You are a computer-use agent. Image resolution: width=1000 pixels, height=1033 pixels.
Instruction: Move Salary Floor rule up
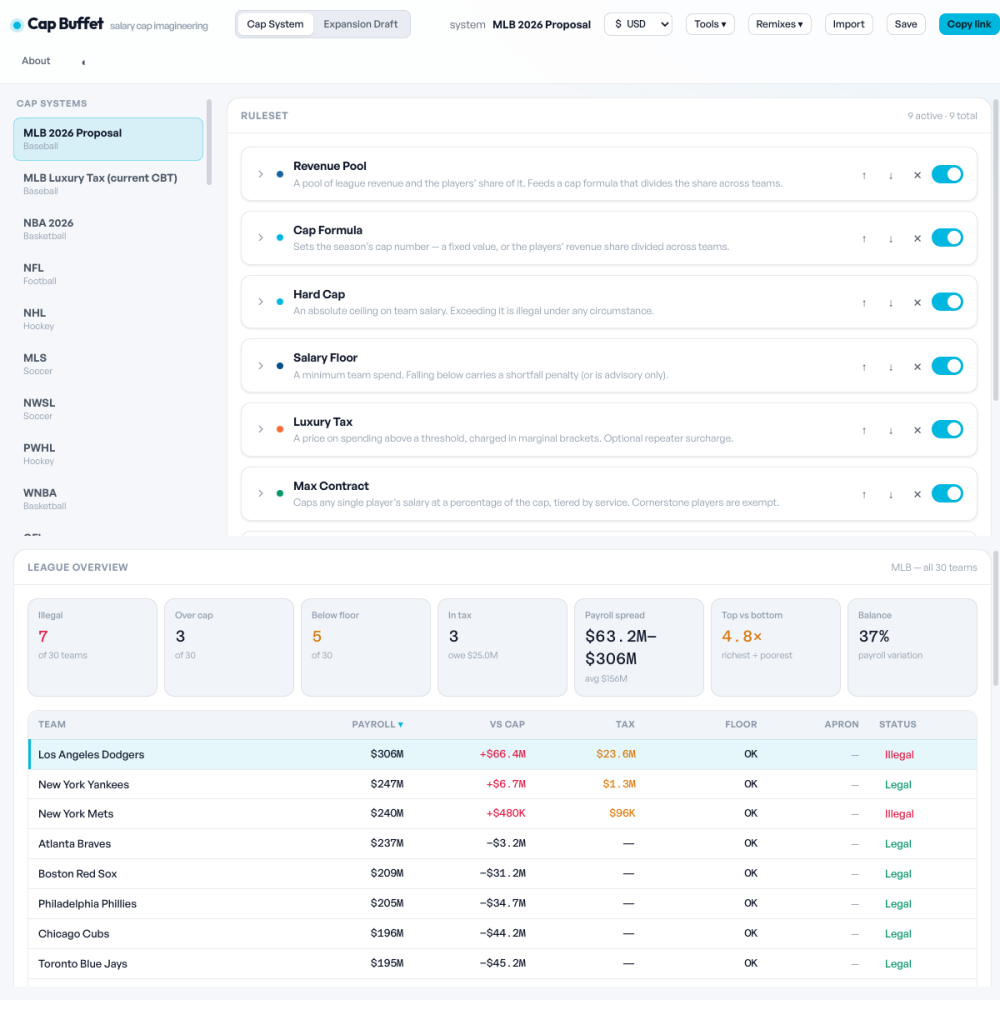click(864, 367)
